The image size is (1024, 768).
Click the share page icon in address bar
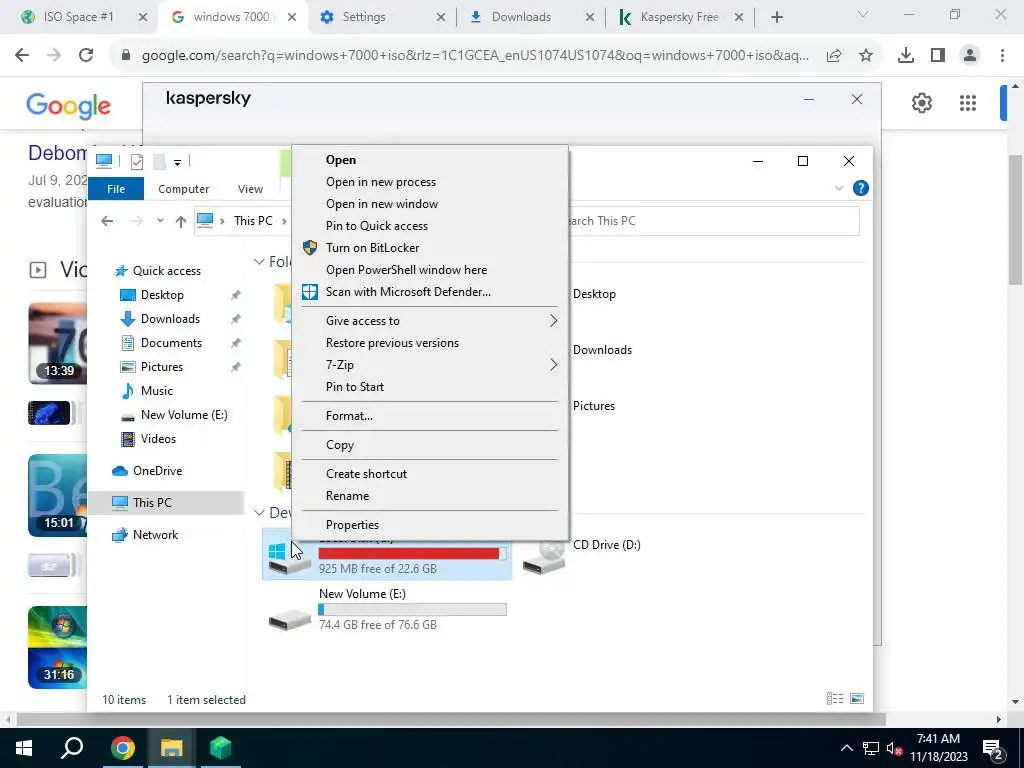click(x=834, y=56)
